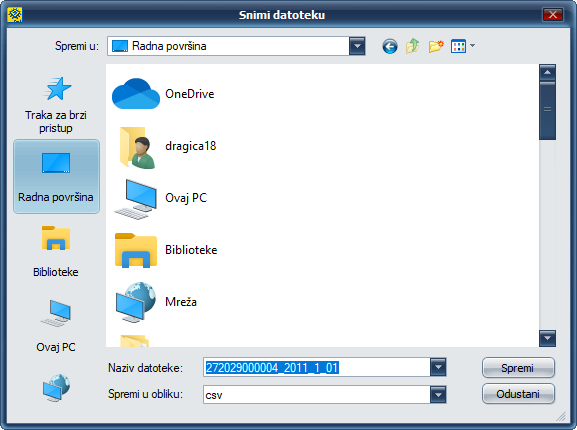Viewport: 577px width, 430px height.
Task: Select Radna površina in the sidebar
Action: (x=56, y=177)
